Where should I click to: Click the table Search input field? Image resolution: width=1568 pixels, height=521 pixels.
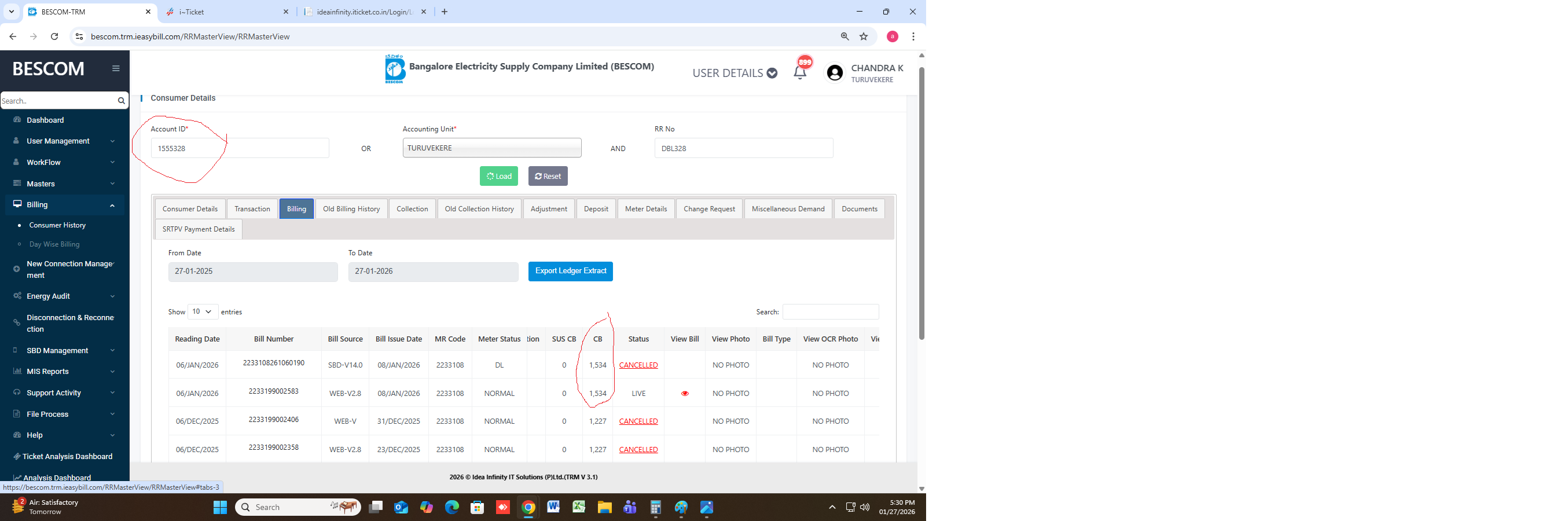[x=830, y=311]
